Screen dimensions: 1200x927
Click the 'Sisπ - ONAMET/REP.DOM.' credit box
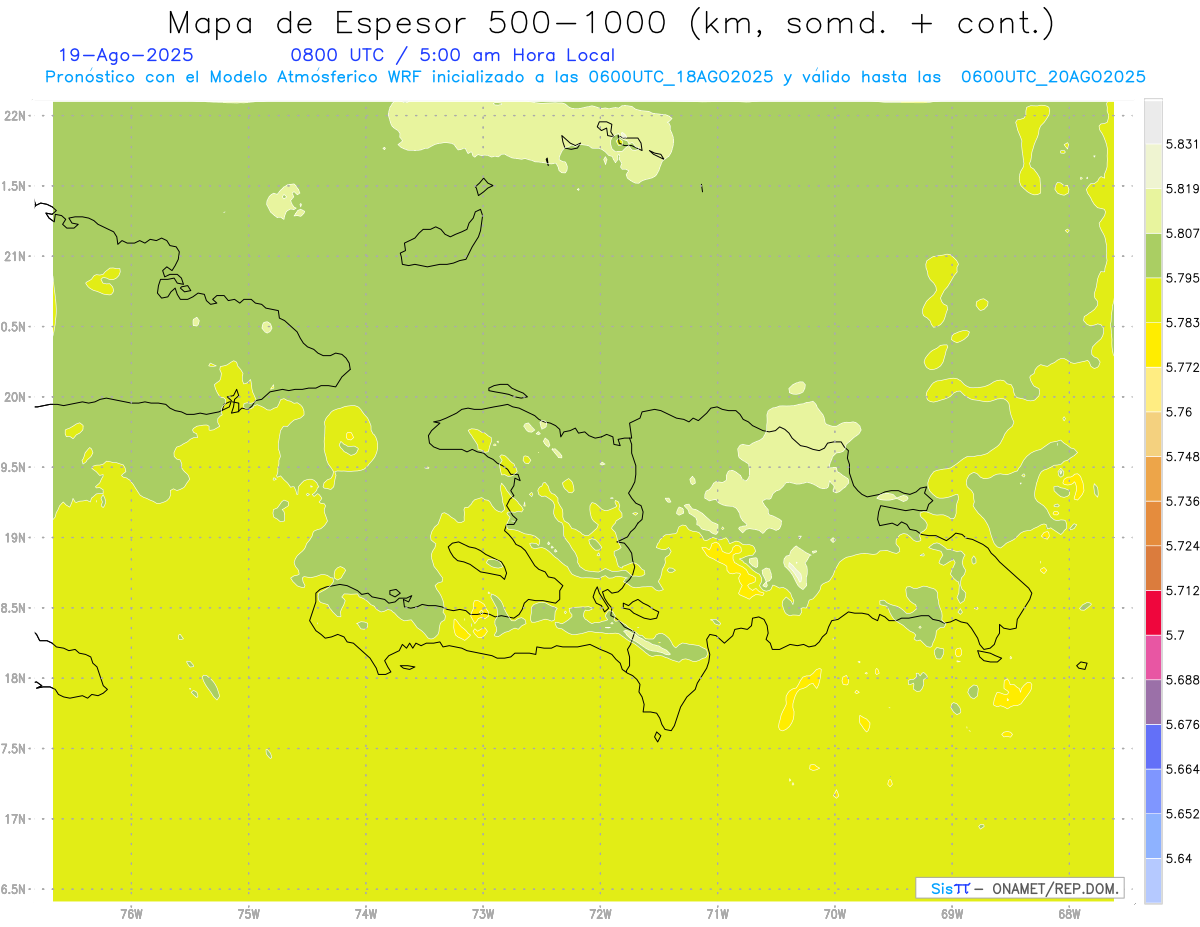click(1020, 888)
